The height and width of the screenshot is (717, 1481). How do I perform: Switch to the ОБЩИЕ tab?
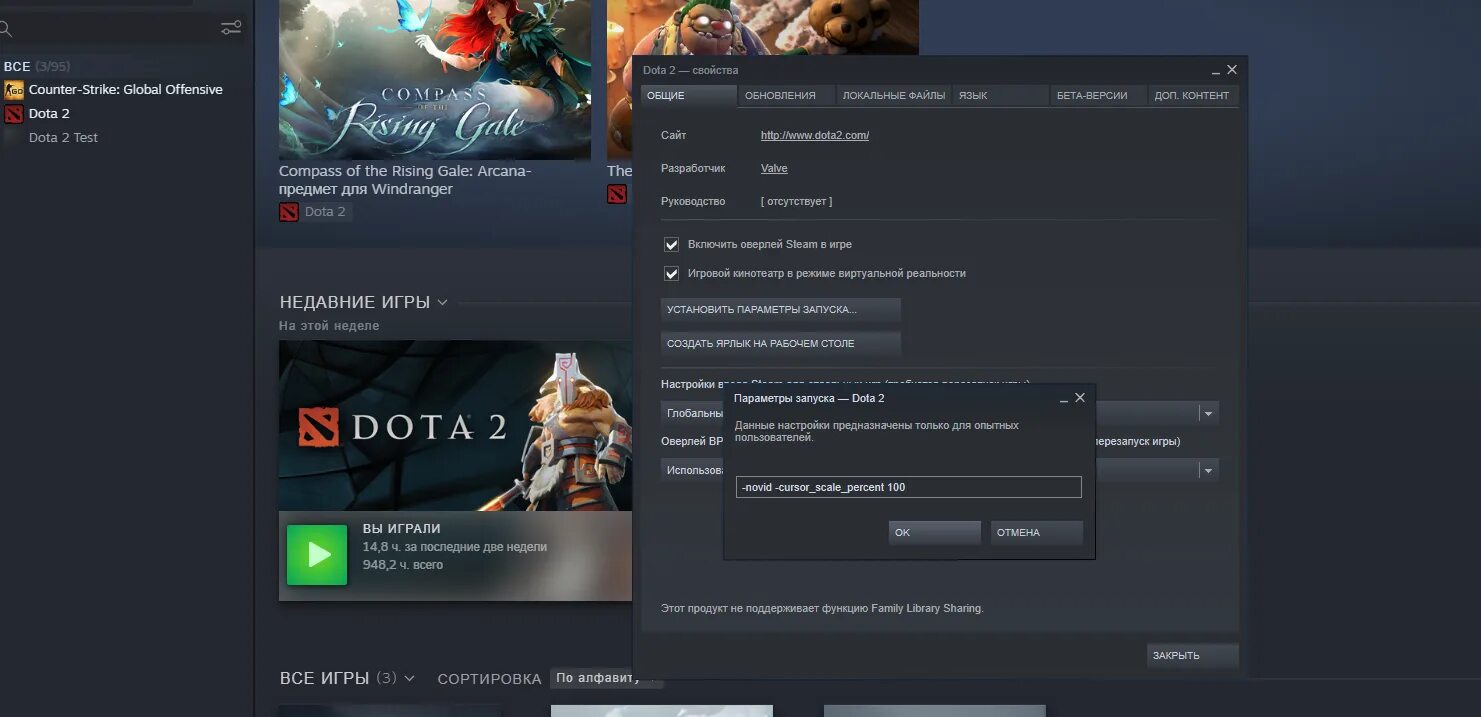pos(688,96)
